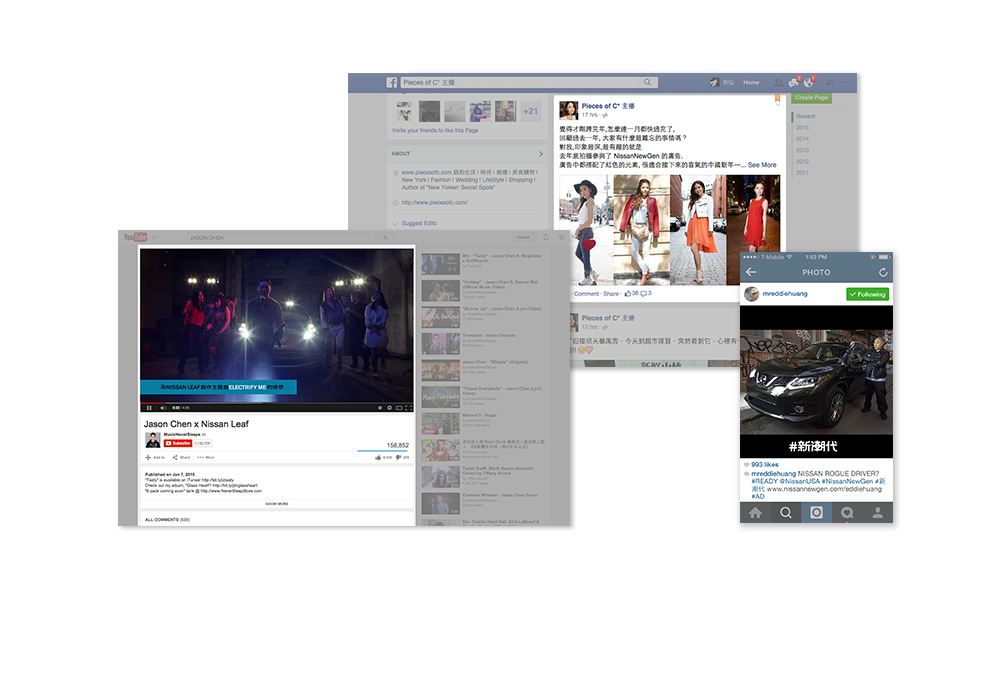
Task: Dislike the Jason Chen x Nissan Leaf video
Action: click(399, 457)
